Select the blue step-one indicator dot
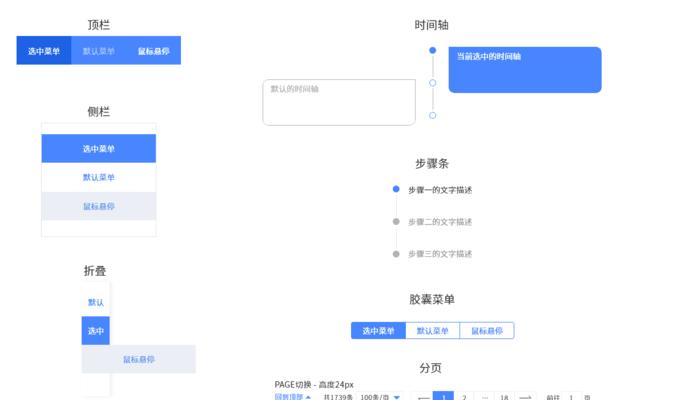 coord(396,189)
